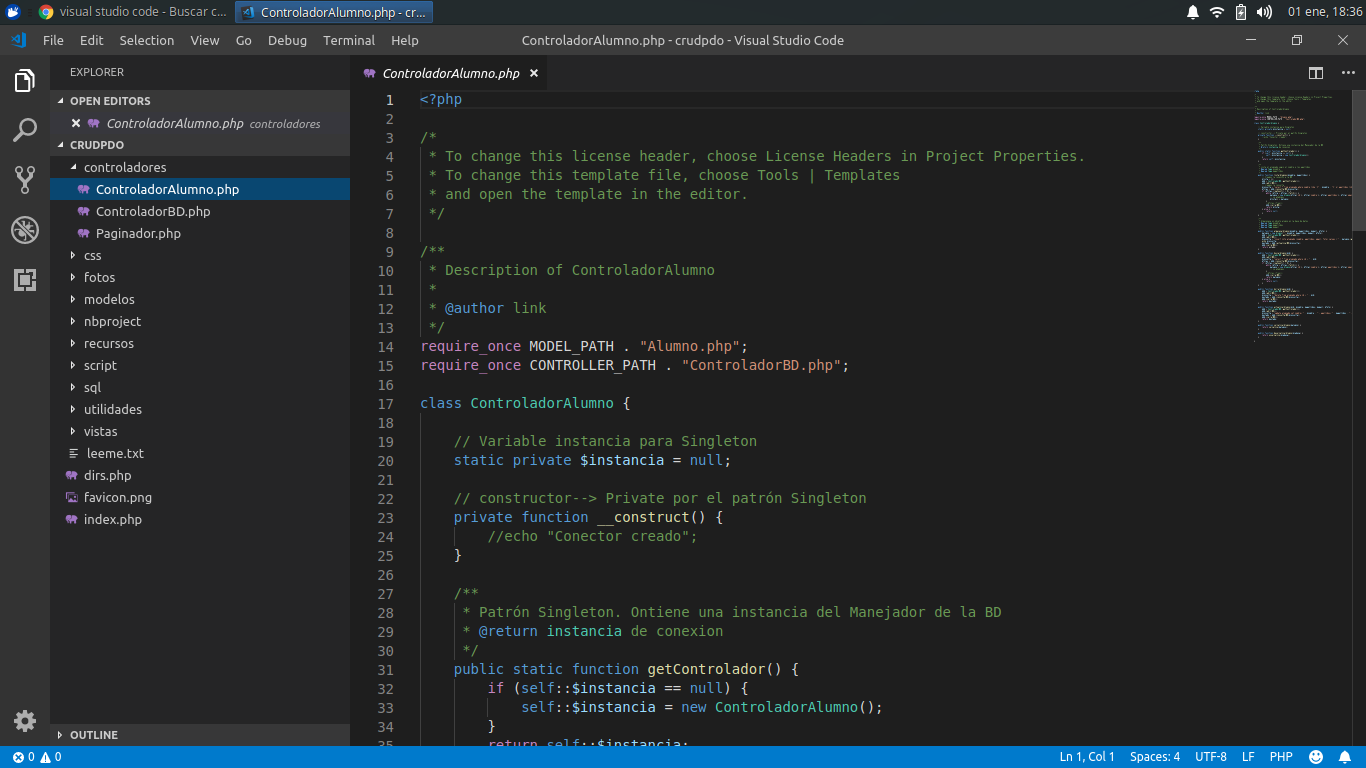Open the Search view in the activity bar
This screenshot has width=1366, height=768.
click(24, 130)
